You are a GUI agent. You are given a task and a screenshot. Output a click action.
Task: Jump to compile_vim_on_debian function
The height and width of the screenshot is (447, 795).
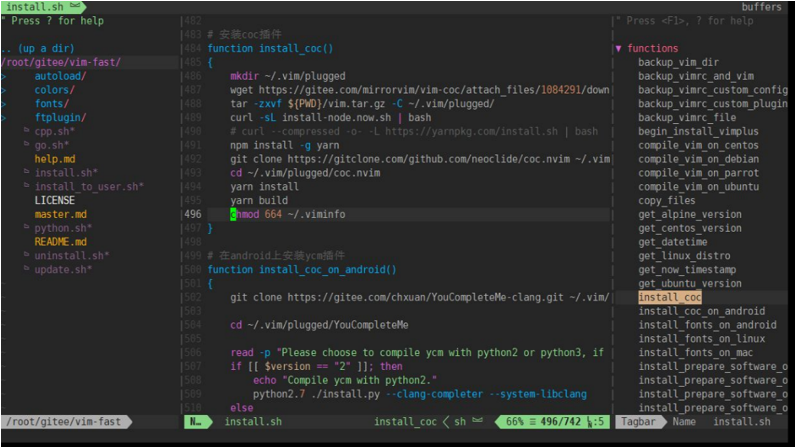pos(698,159)
